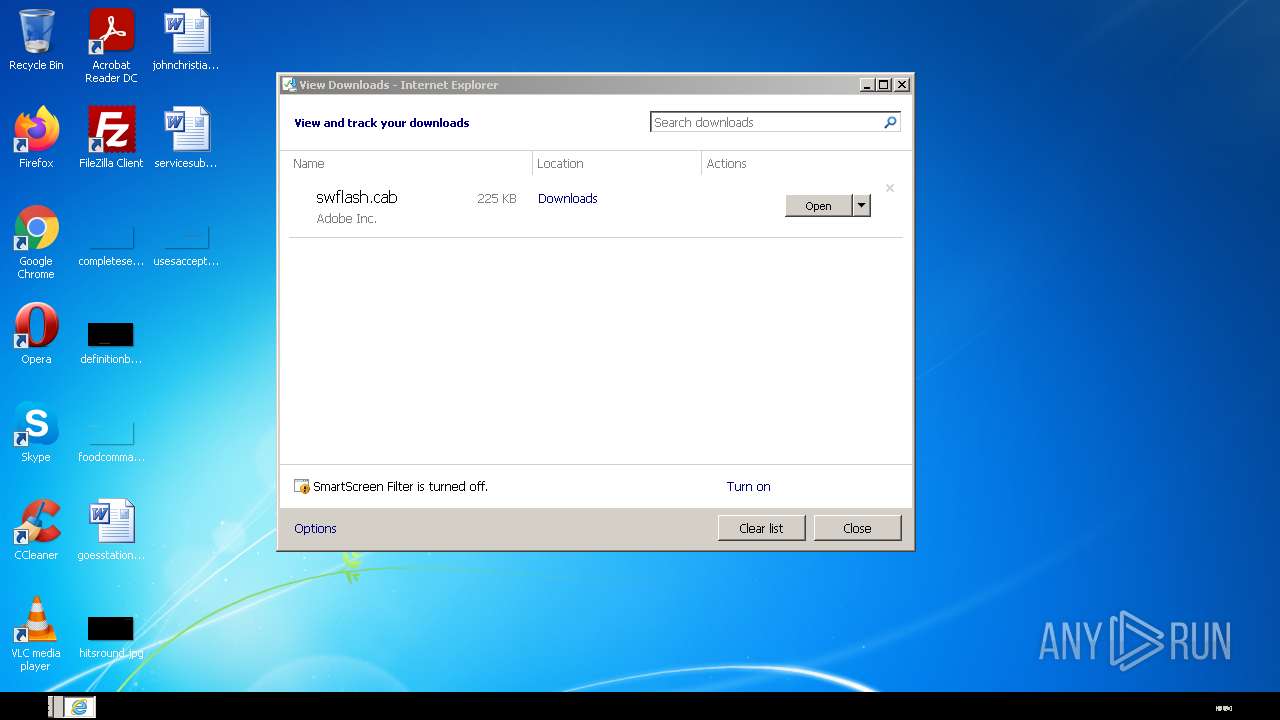1280x720 pixels.
Task: Close View Downloads via title bar X
Action: 901,85
